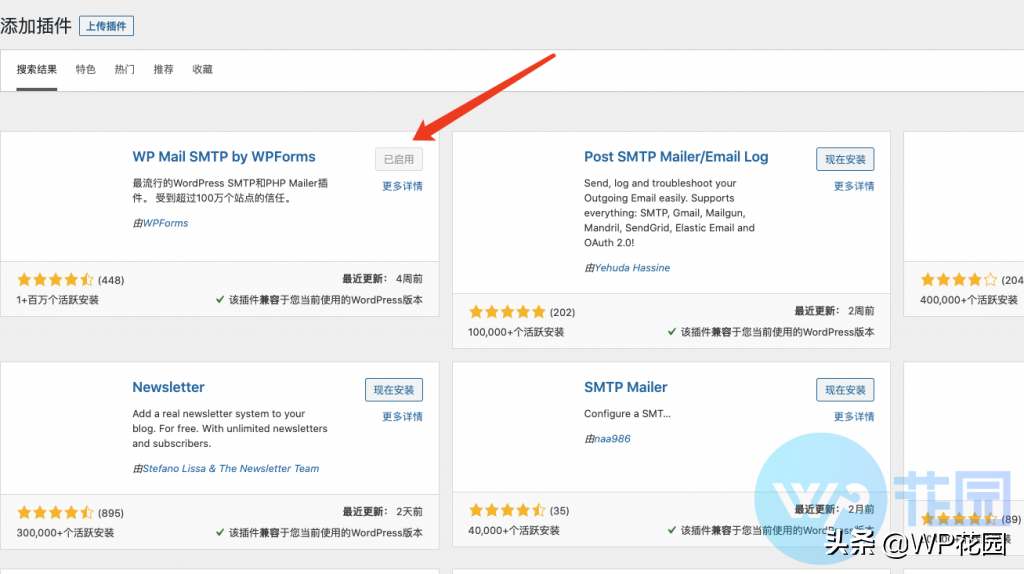Install the Newsletter plugin with 现在安装
Image resolution: width=1024 pixels, height=574 pixels.
(394, 390)
